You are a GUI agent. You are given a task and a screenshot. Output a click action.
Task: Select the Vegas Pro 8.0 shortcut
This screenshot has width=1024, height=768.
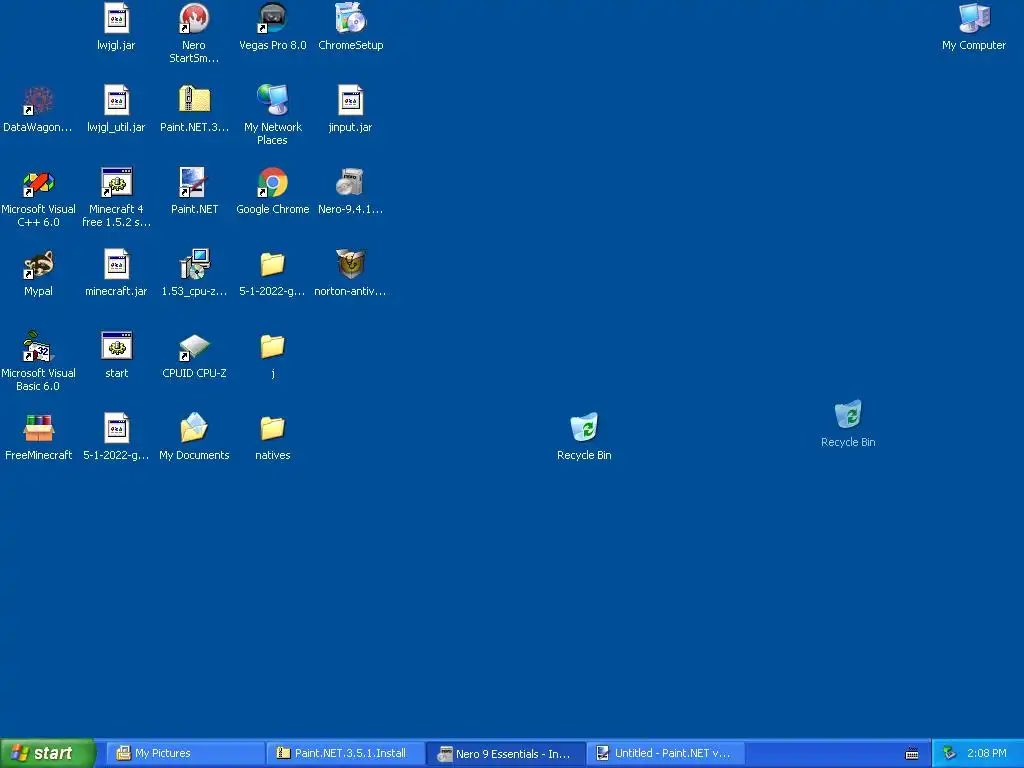coord(272,18)
